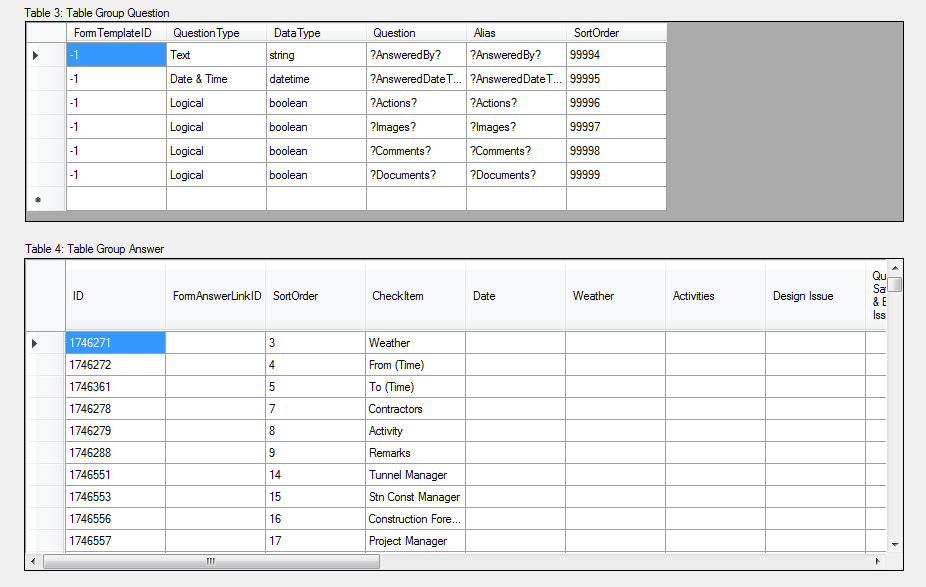
Task: Click the horizontal scrollbar thumb in Table 4
Action: click(211, 561)
